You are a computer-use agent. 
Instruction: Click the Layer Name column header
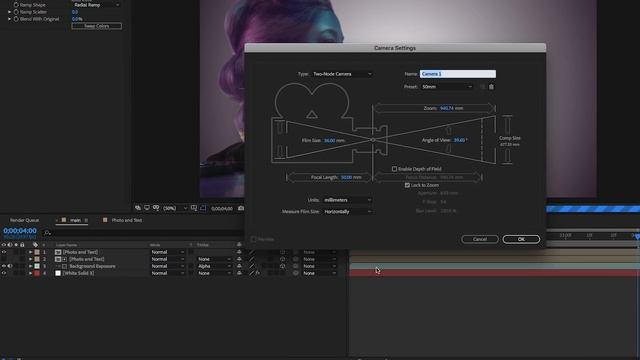66,245
